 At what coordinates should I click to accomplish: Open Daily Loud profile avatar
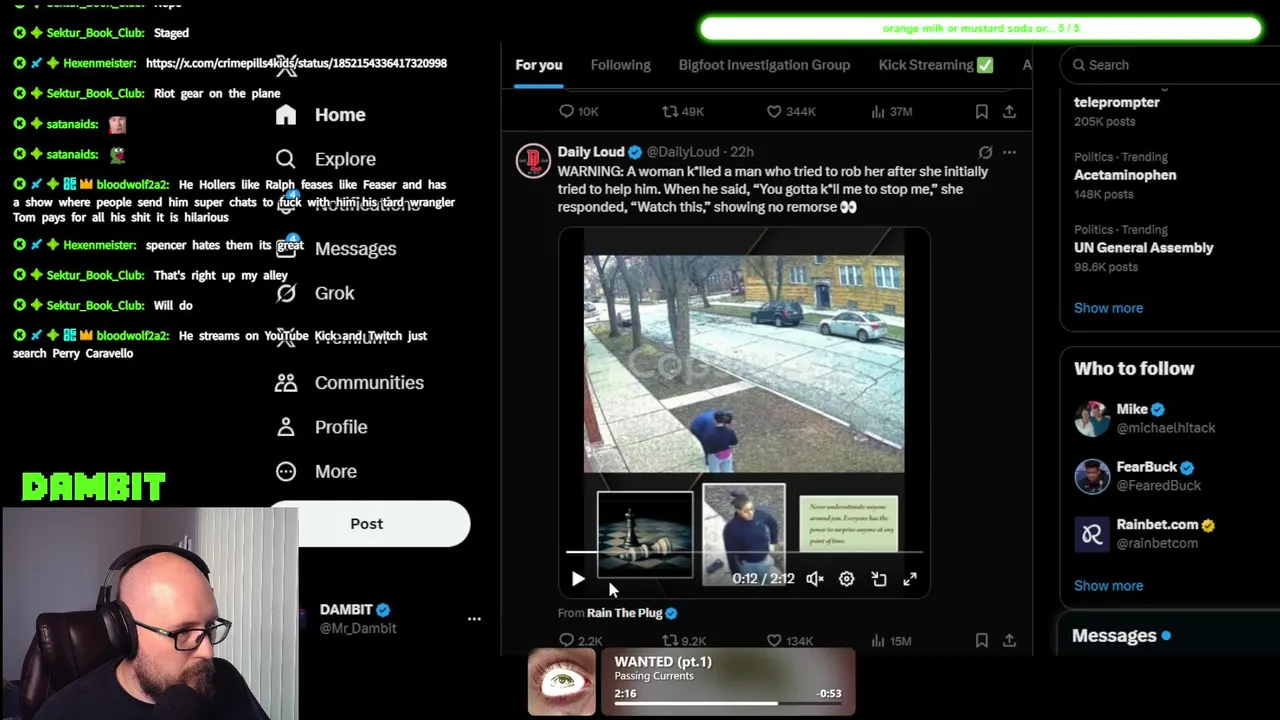(x=533, y=161)
